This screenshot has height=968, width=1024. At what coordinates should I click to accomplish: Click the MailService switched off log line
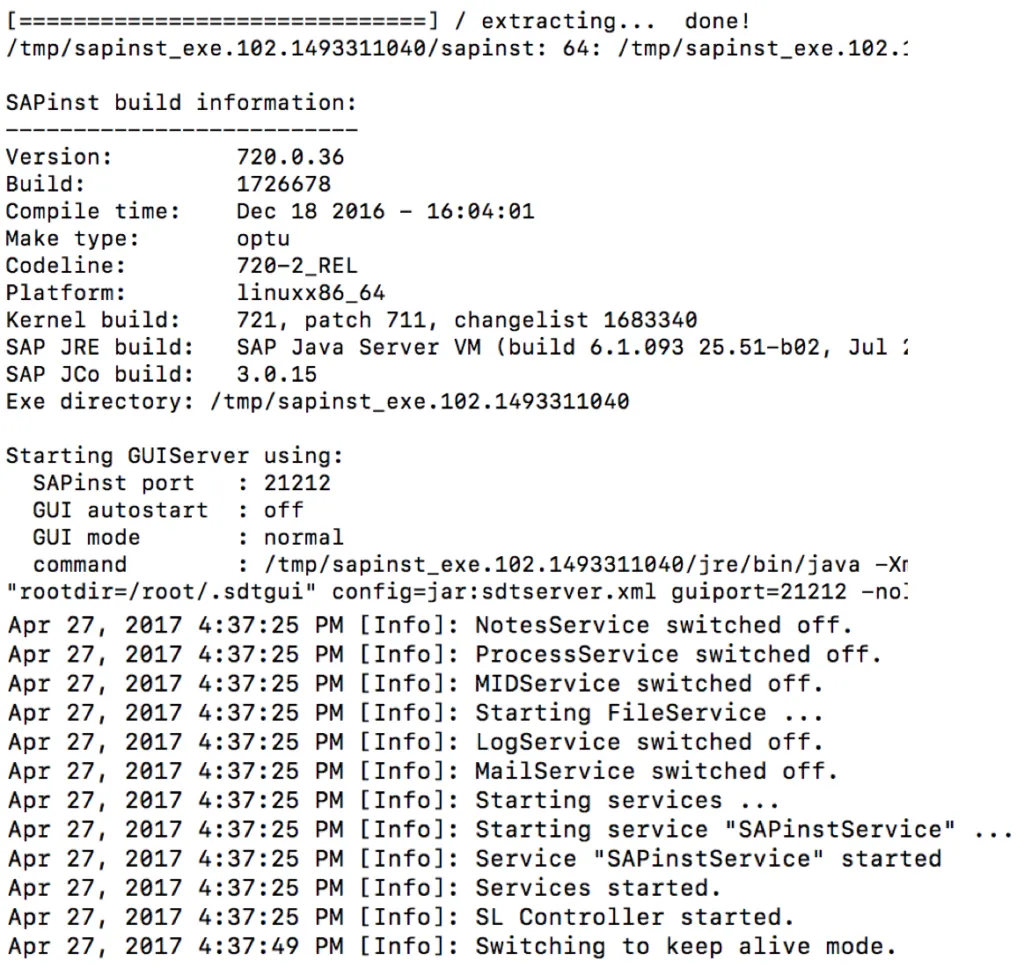[x=422, y=771]
